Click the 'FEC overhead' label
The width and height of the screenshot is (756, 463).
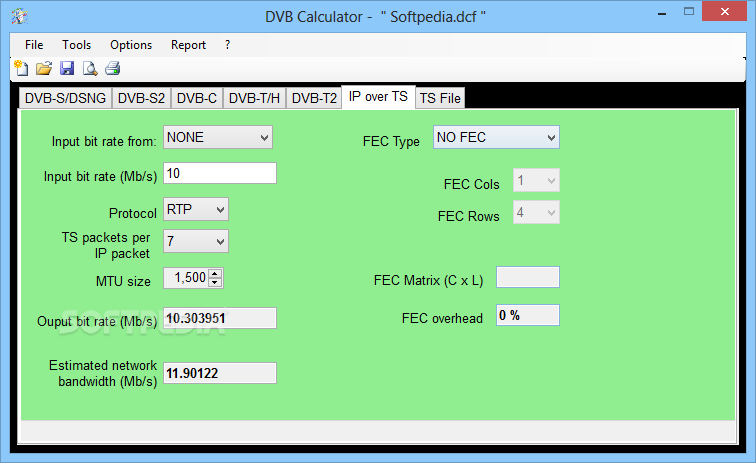click(x=442, y=318)
